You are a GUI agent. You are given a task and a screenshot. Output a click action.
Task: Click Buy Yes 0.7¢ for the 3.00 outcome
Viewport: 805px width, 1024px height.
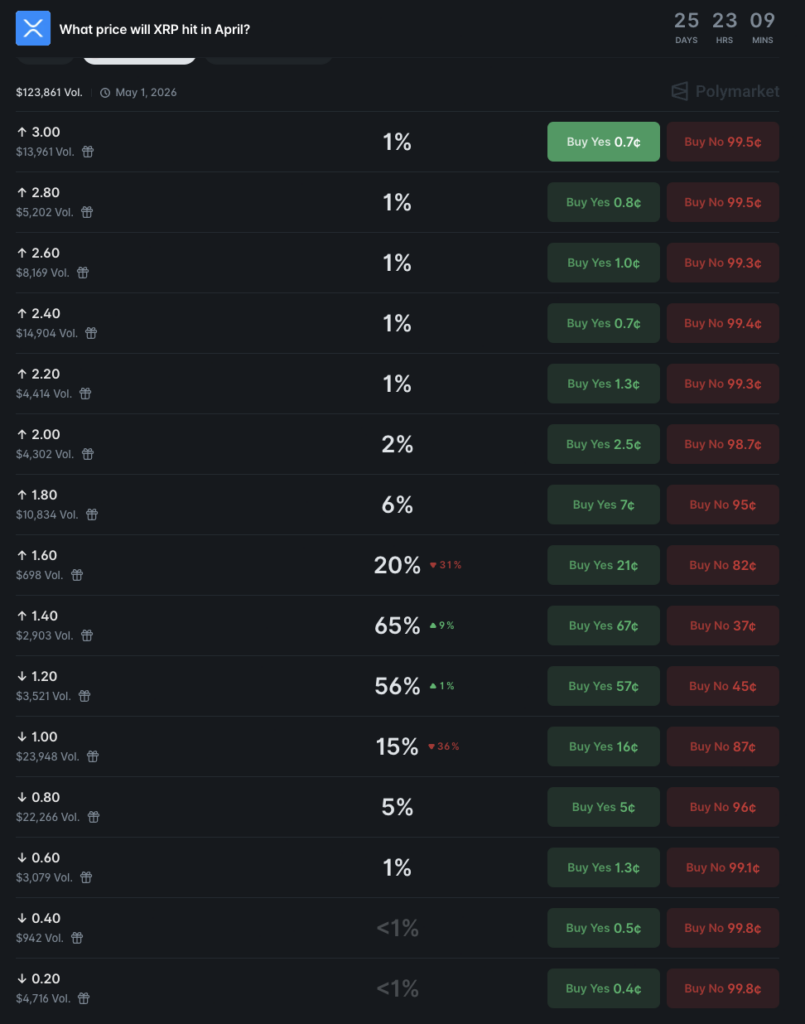click(603, 141)
